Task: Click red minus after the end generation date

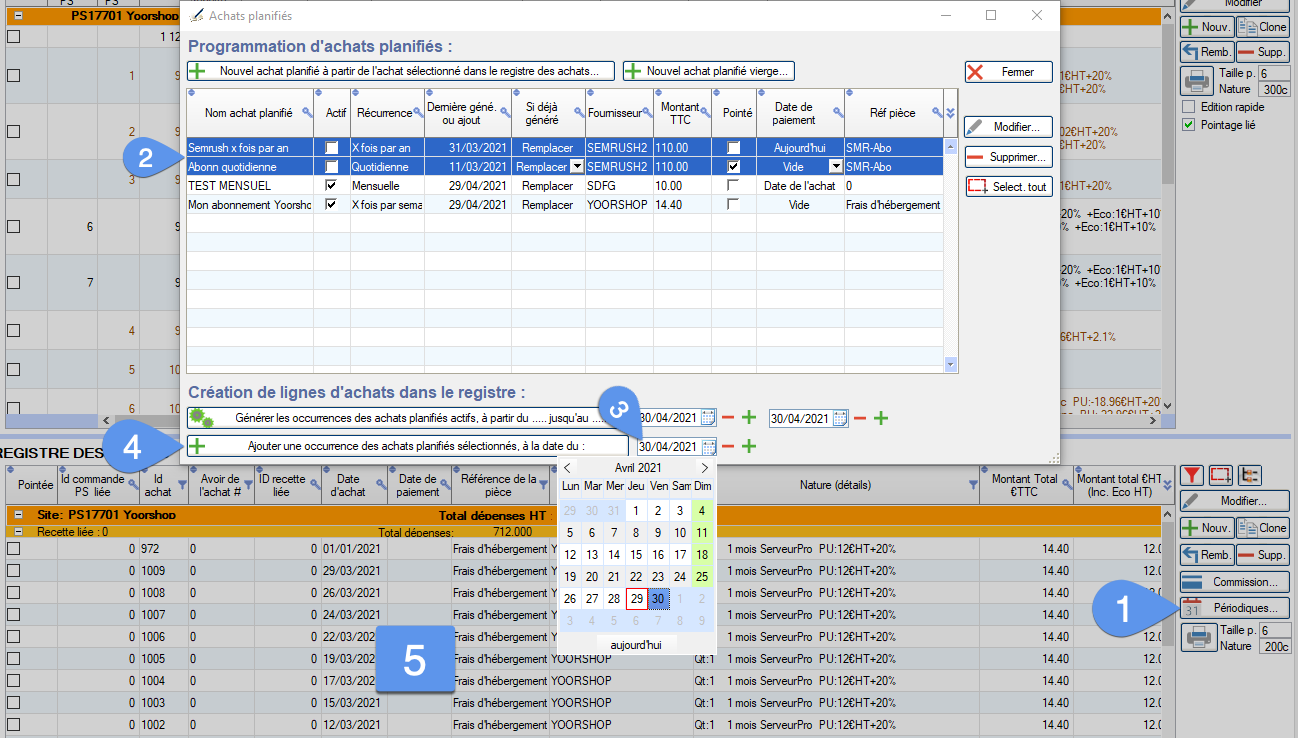Action: 860,418
